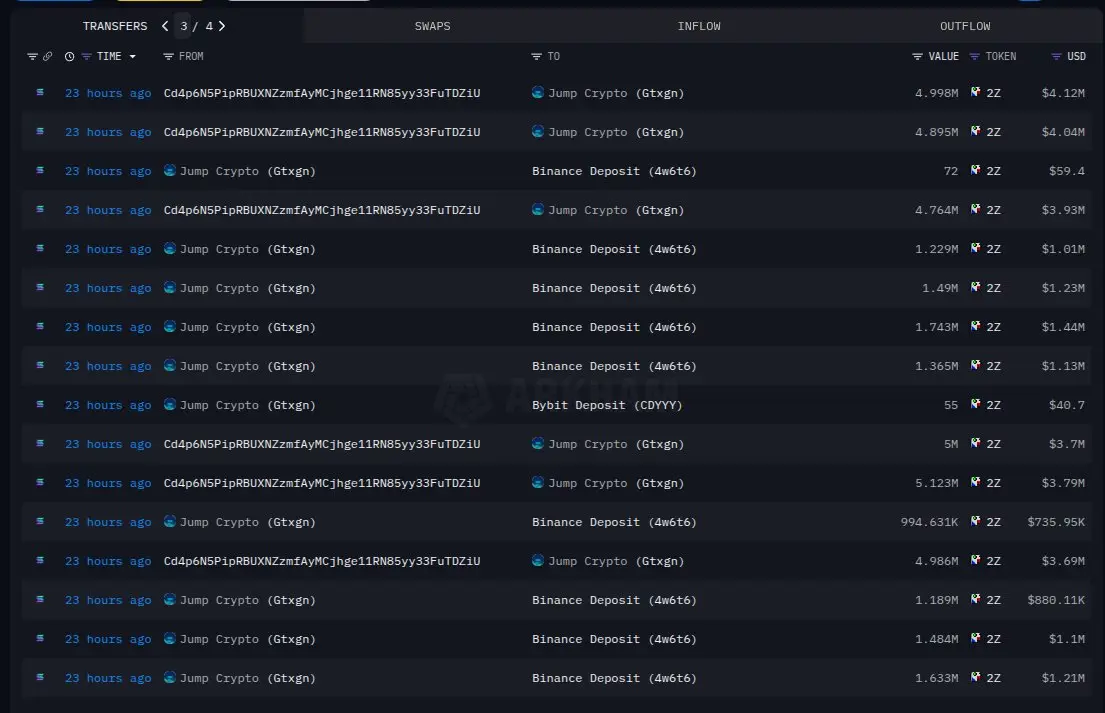Screen dimensions: 1105x713
Task: Open sender address Cd4p6N5… on the 4.986M row
Action: tap(322, 561)
